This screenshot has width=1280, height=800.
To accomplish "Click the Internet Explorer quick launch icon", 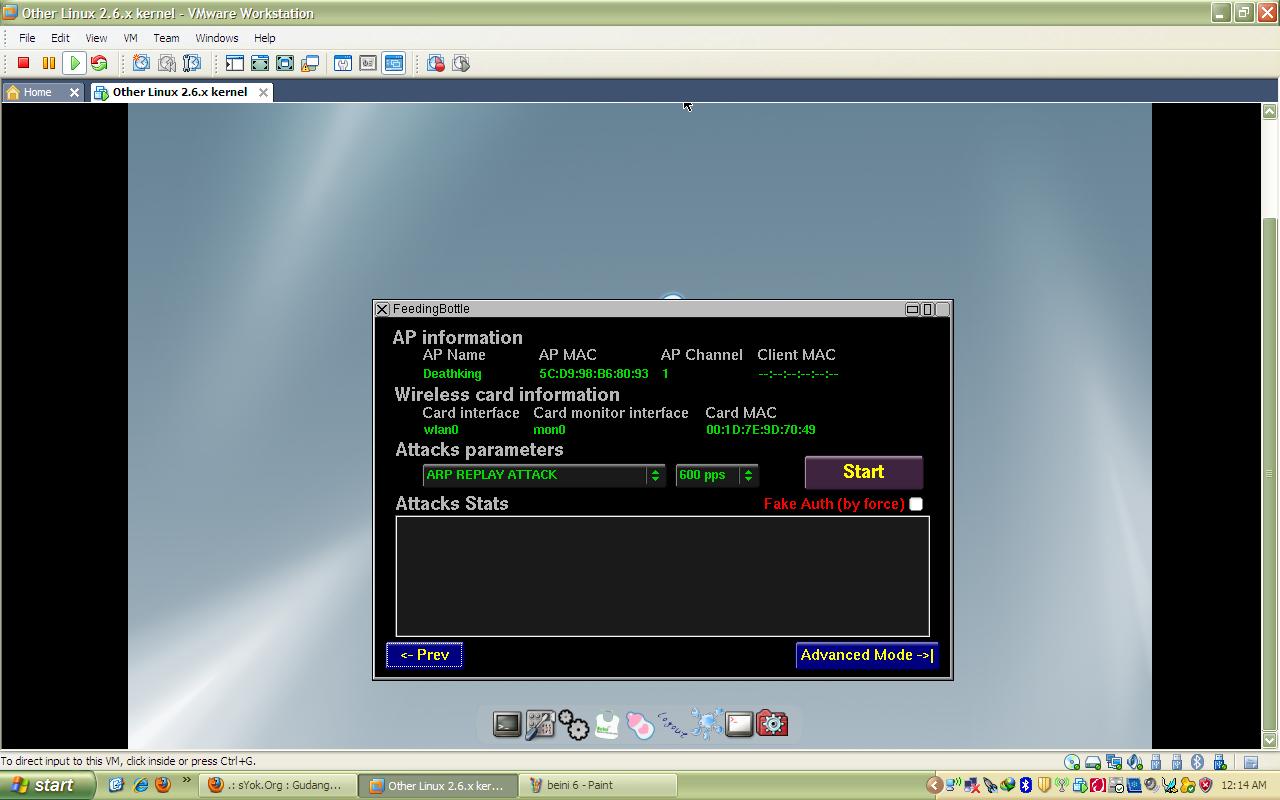I will (x=140, y=785).
